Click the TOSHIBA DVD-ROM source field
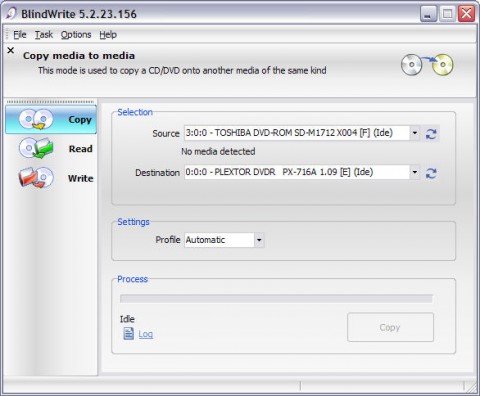The height and width of the screenshot is (396, 480). pyautogui.click(x=297, y=133)
